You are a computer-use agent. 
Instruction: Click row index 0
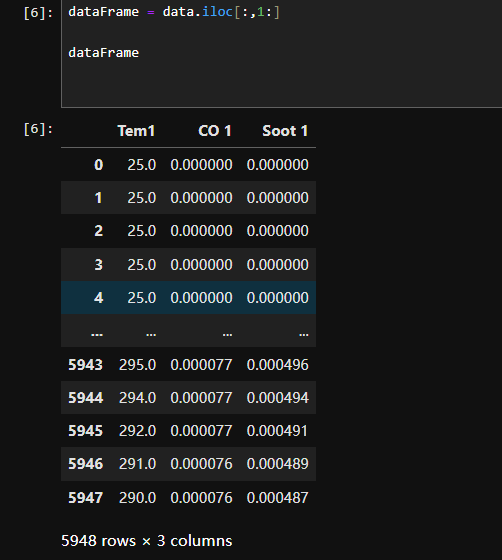click(99, 165)
